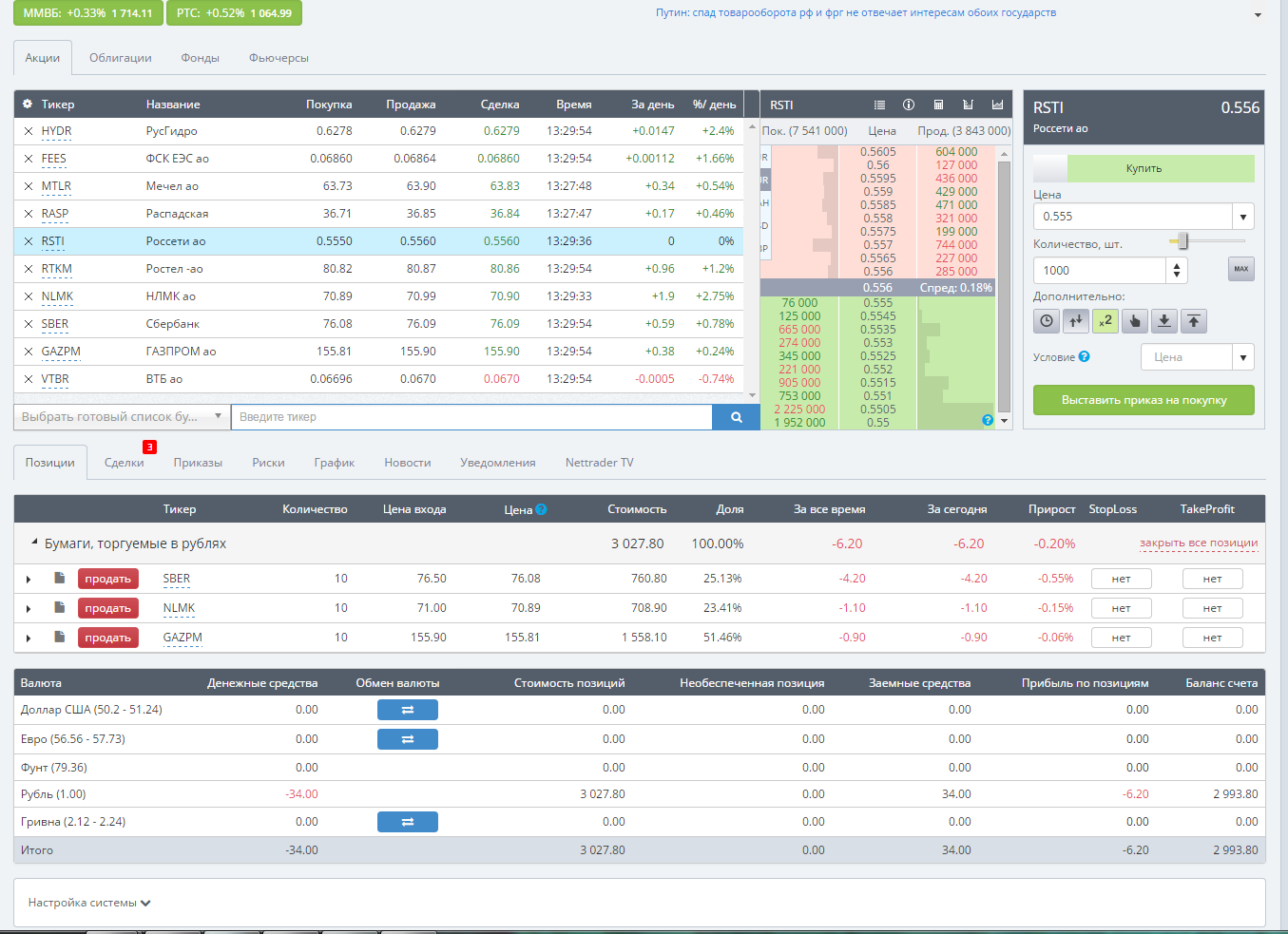Remove VTB row from the watchlist

click(x=28, y=379)
